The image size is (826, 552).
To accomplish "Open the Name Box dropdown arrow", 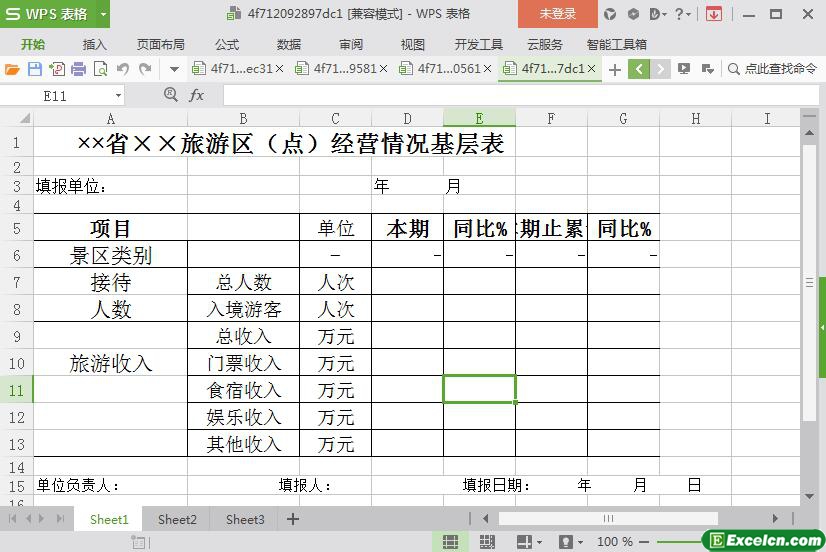I will 119,96.
